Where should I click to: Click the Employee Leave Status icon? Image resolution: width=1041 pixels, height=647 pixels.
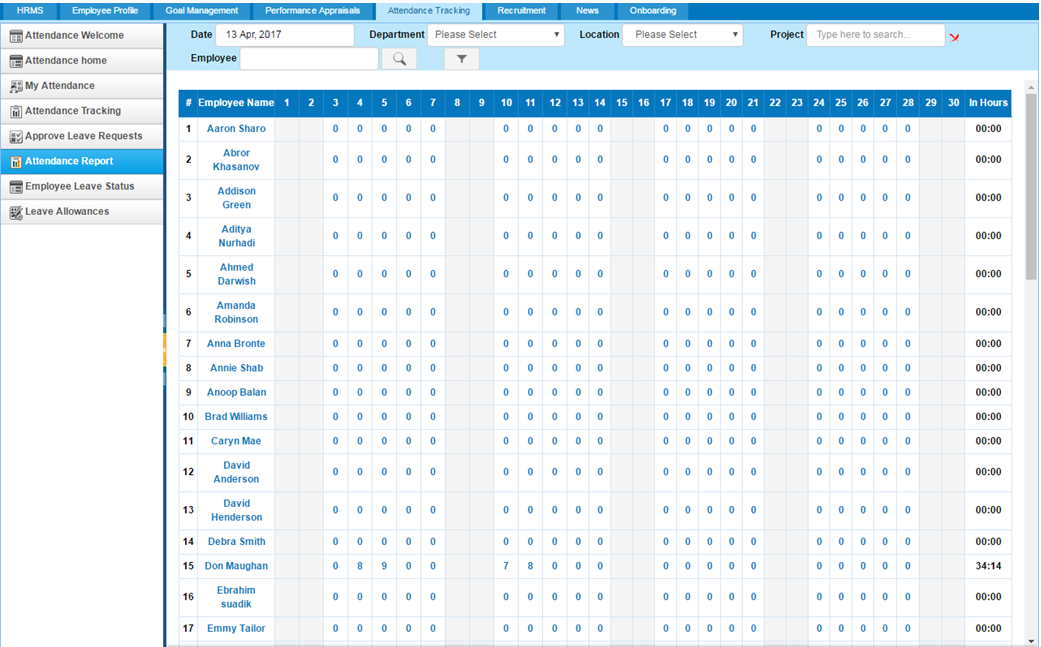pos(16,187)
